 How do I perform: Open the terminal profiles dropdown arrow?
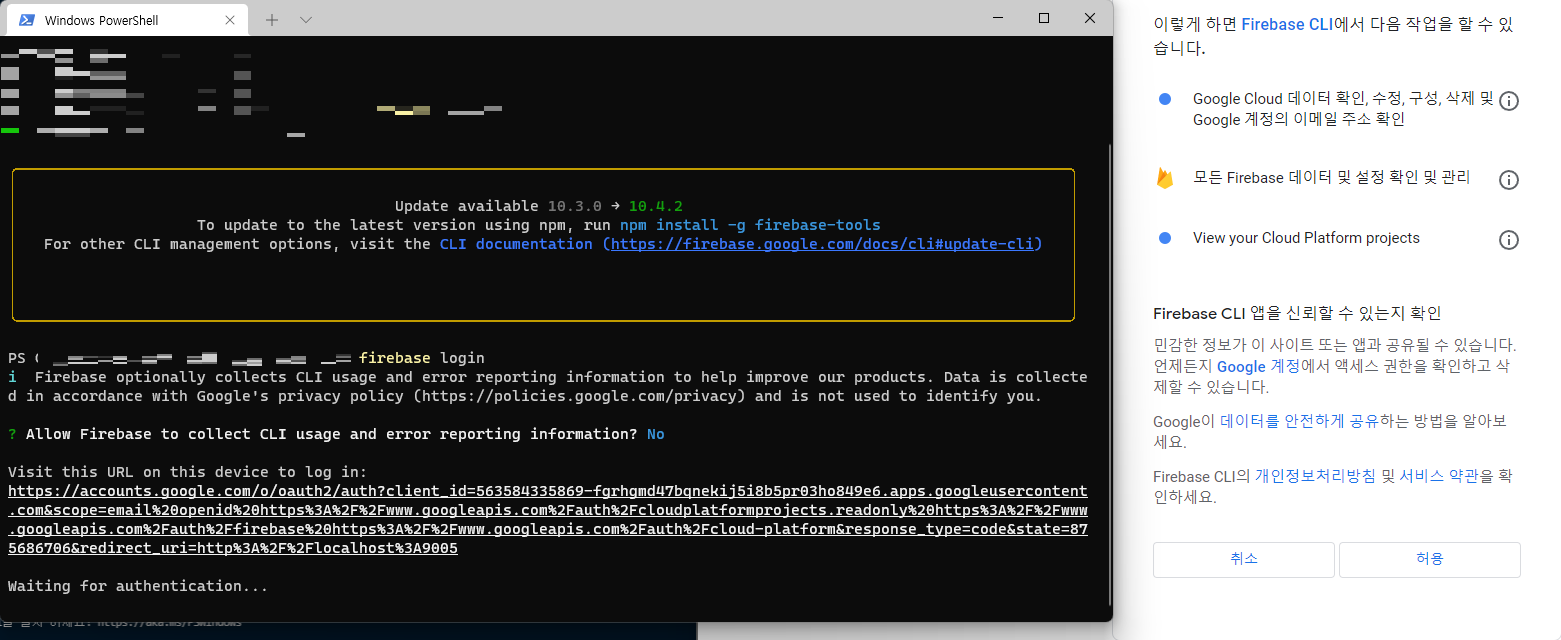pos(306,20)
